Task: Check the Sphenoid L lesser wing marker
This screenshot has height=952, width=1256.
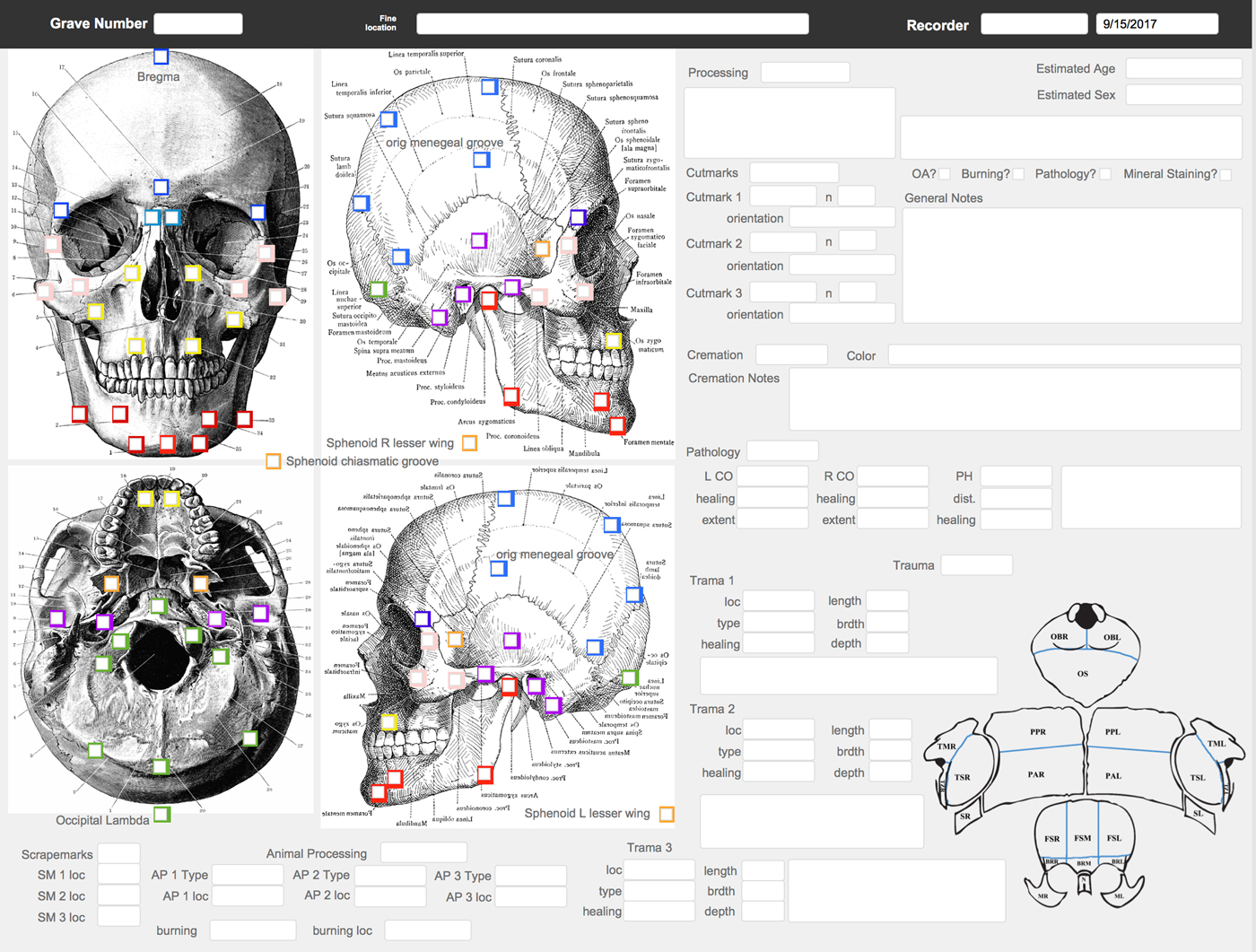Action: 667,814
